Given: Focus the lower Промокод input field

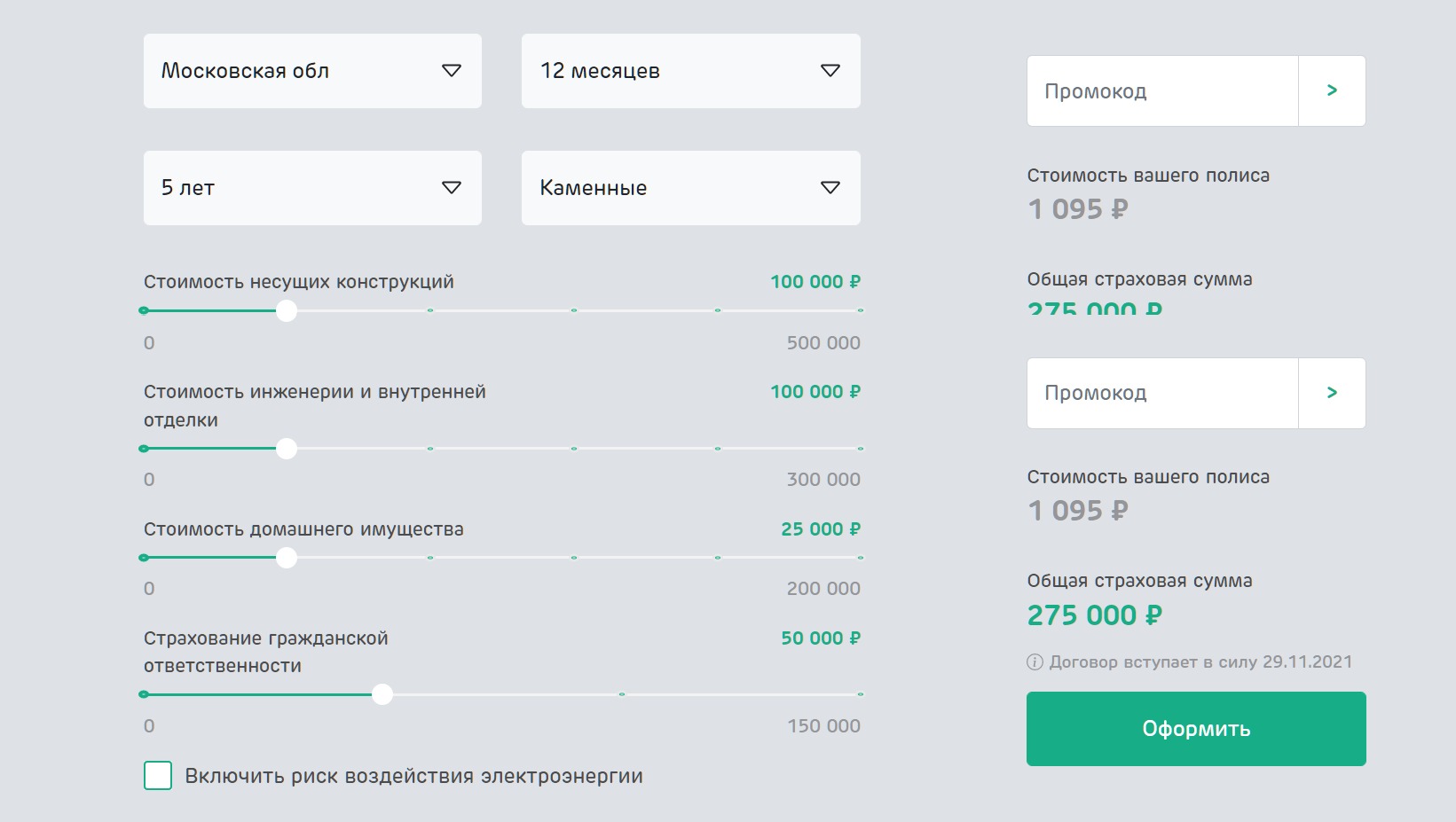Looking at the screenshot, I should coord(1162,393).
